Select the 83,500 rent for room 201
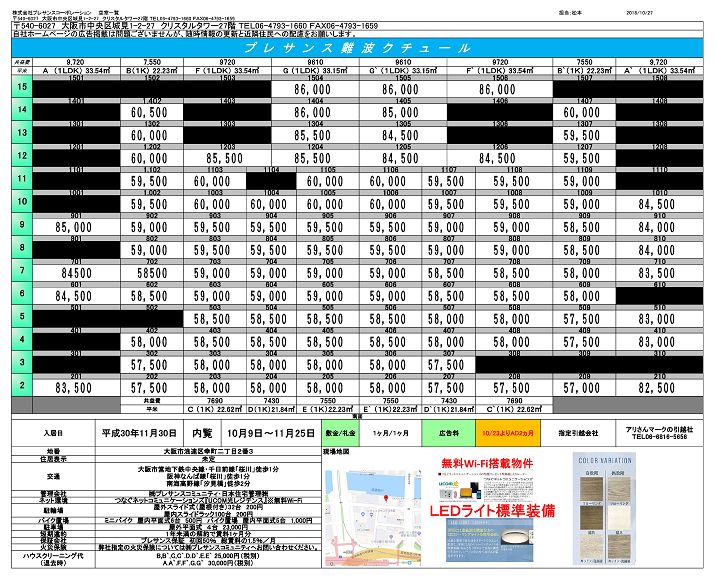The height and width of the screenshot is (579, 718). click(74, 388)
